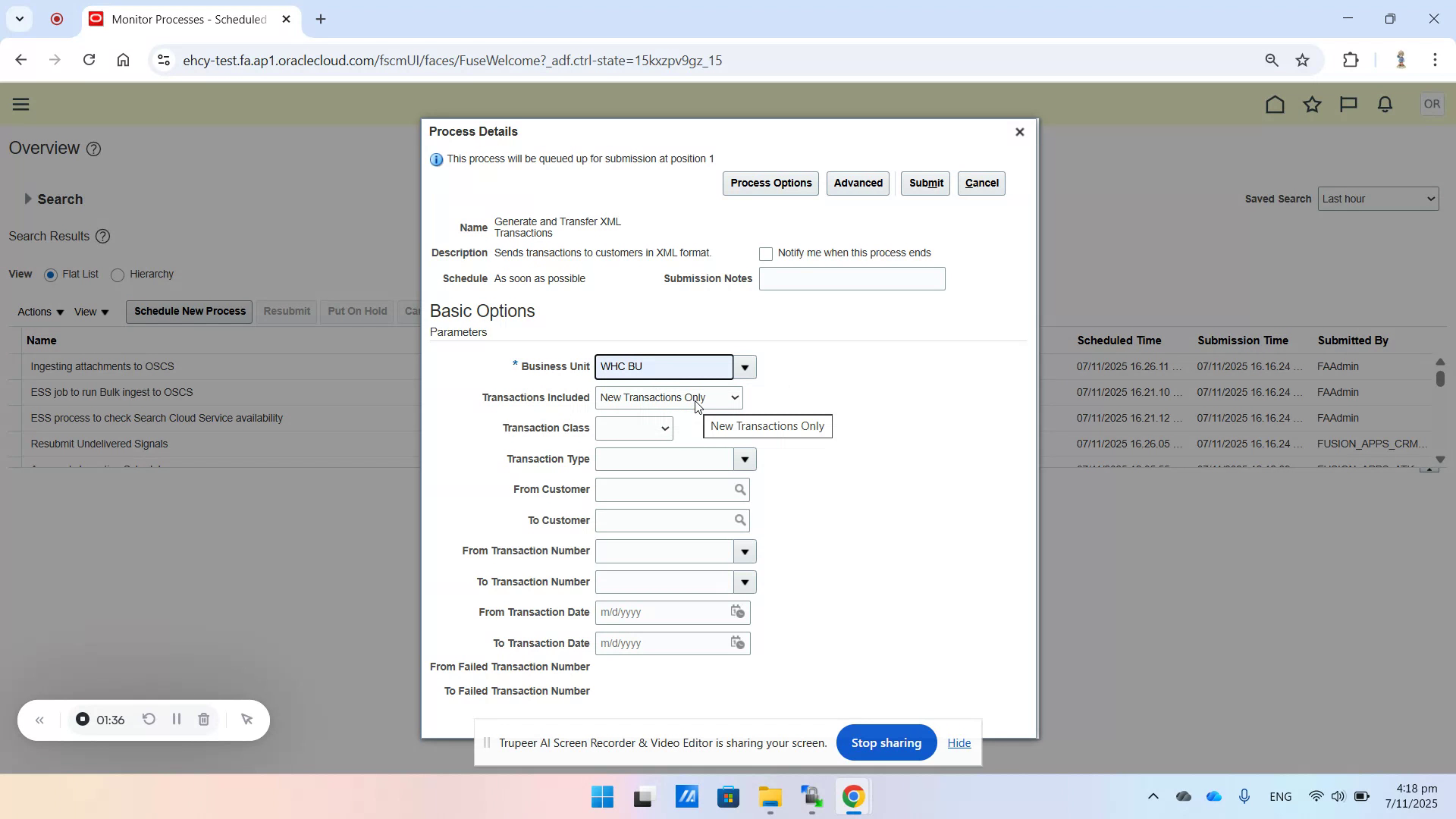Click the Overview help question mark

pos(93,149)
